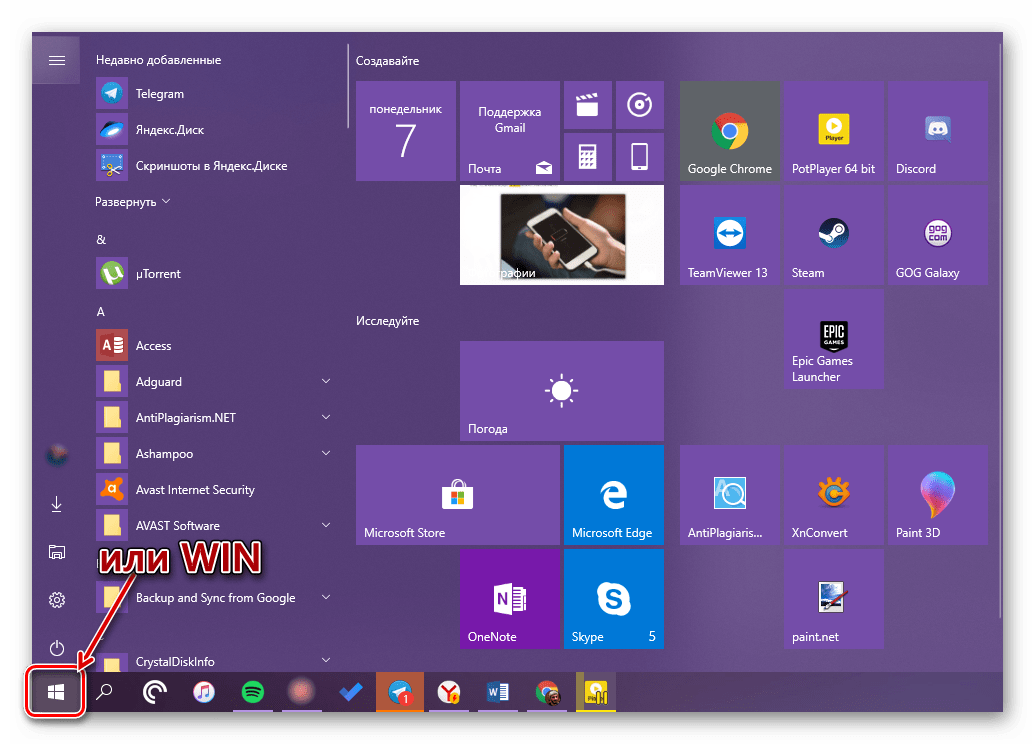Image resolution: width=1035 pixels, height=744 pixels.
Task: Click the Power button in Start sidebar
Action: 57,648
